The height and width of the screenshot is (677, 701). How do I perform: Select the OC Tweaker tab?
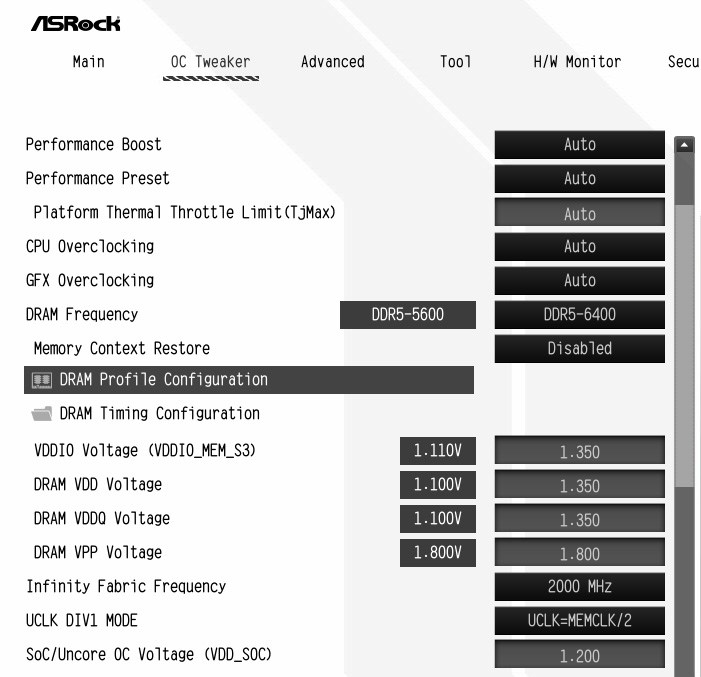(x=211, y=62)
